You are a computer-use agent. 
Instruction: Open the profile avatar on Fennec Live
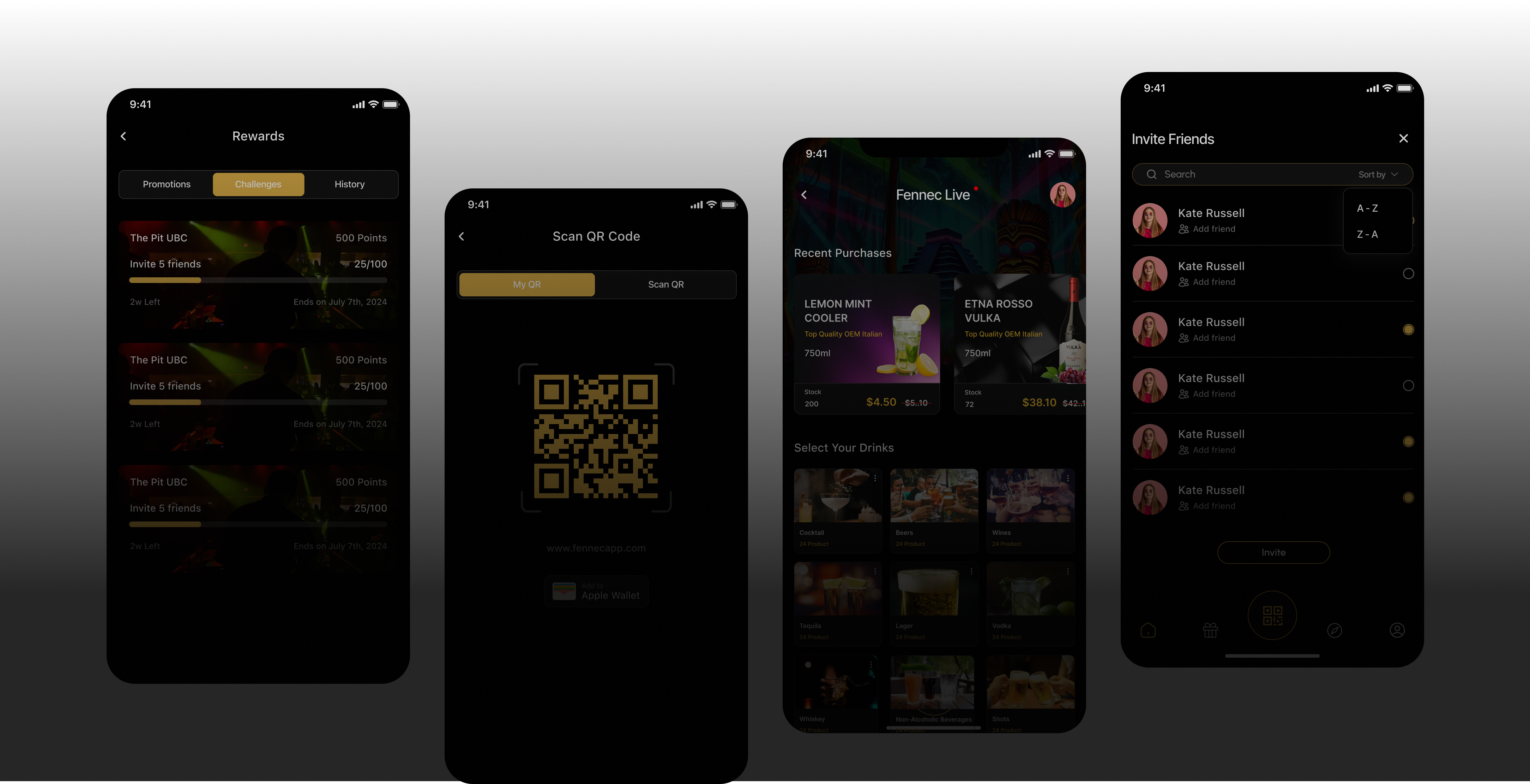1062,195
